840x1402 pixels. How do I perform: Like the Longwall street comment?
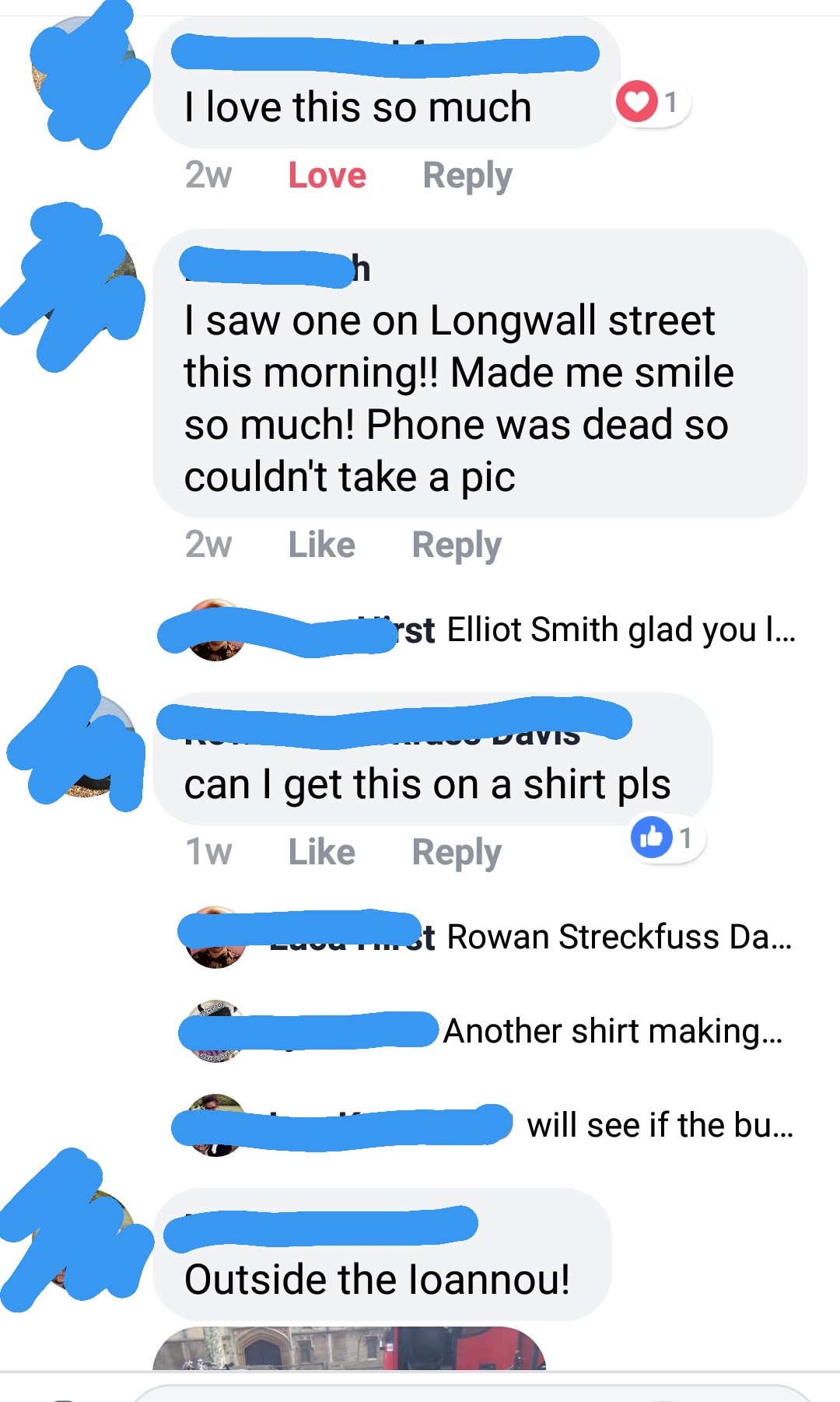[x=321, y=545]
